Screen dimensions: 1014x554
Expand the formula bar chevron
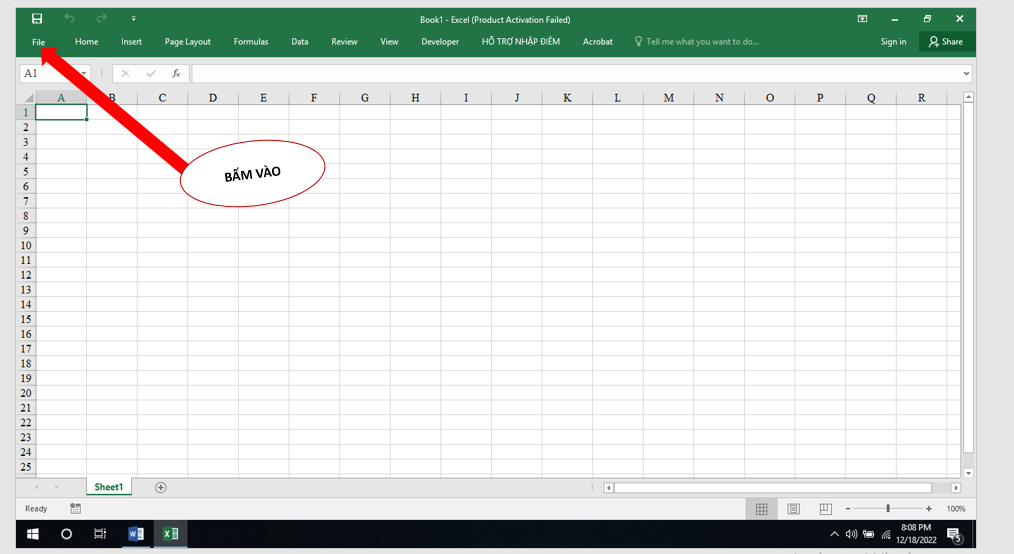965,73
